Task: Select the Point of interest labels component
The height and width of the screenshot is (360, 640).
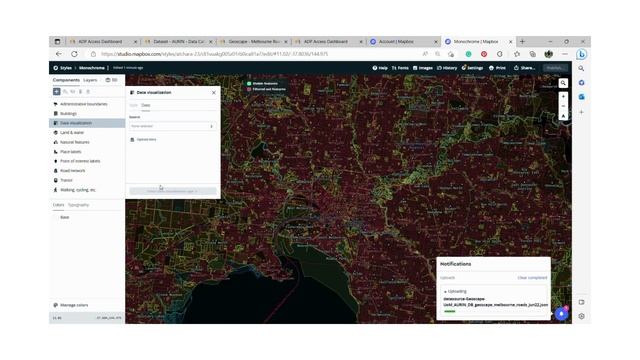Action: (x=87, y=161)
